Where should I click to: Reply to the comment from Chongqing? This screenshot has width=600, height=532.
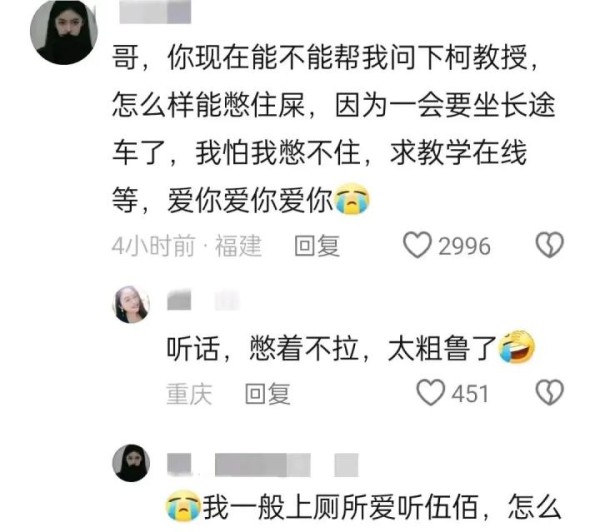[267, 394]
